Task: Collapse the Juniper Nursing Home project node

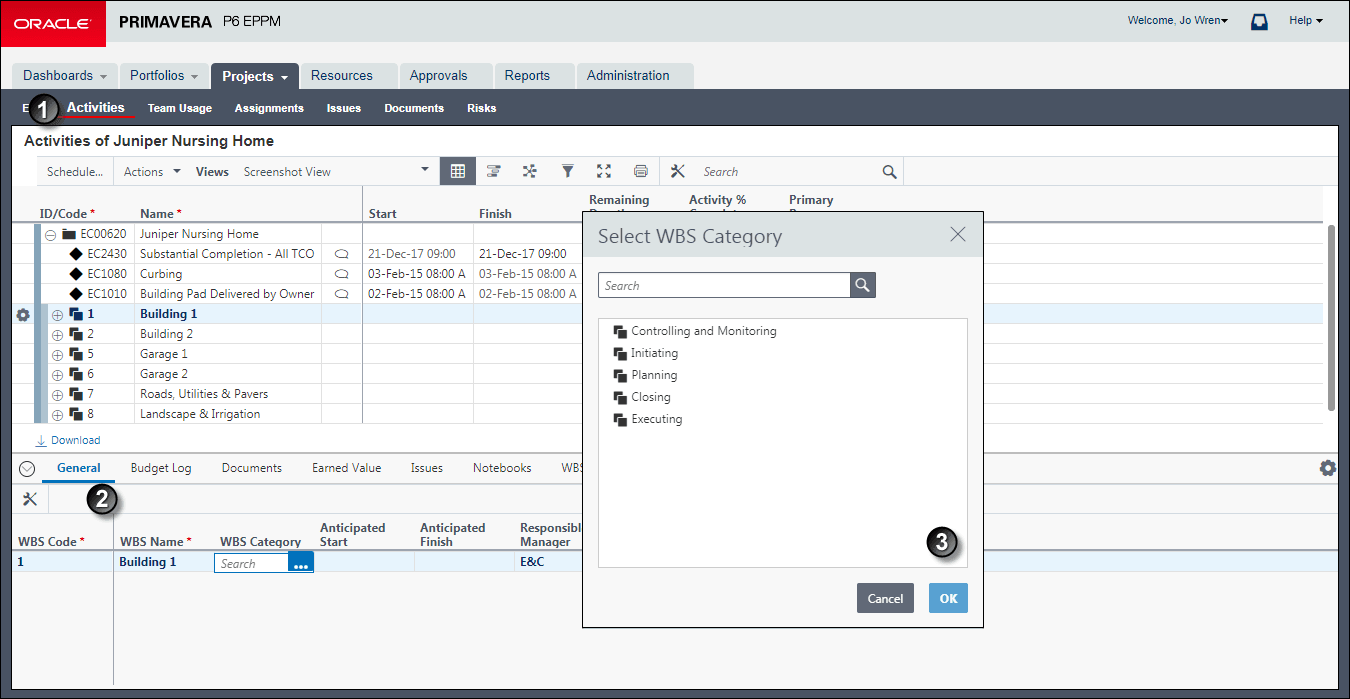Action: tap(49, 234)
